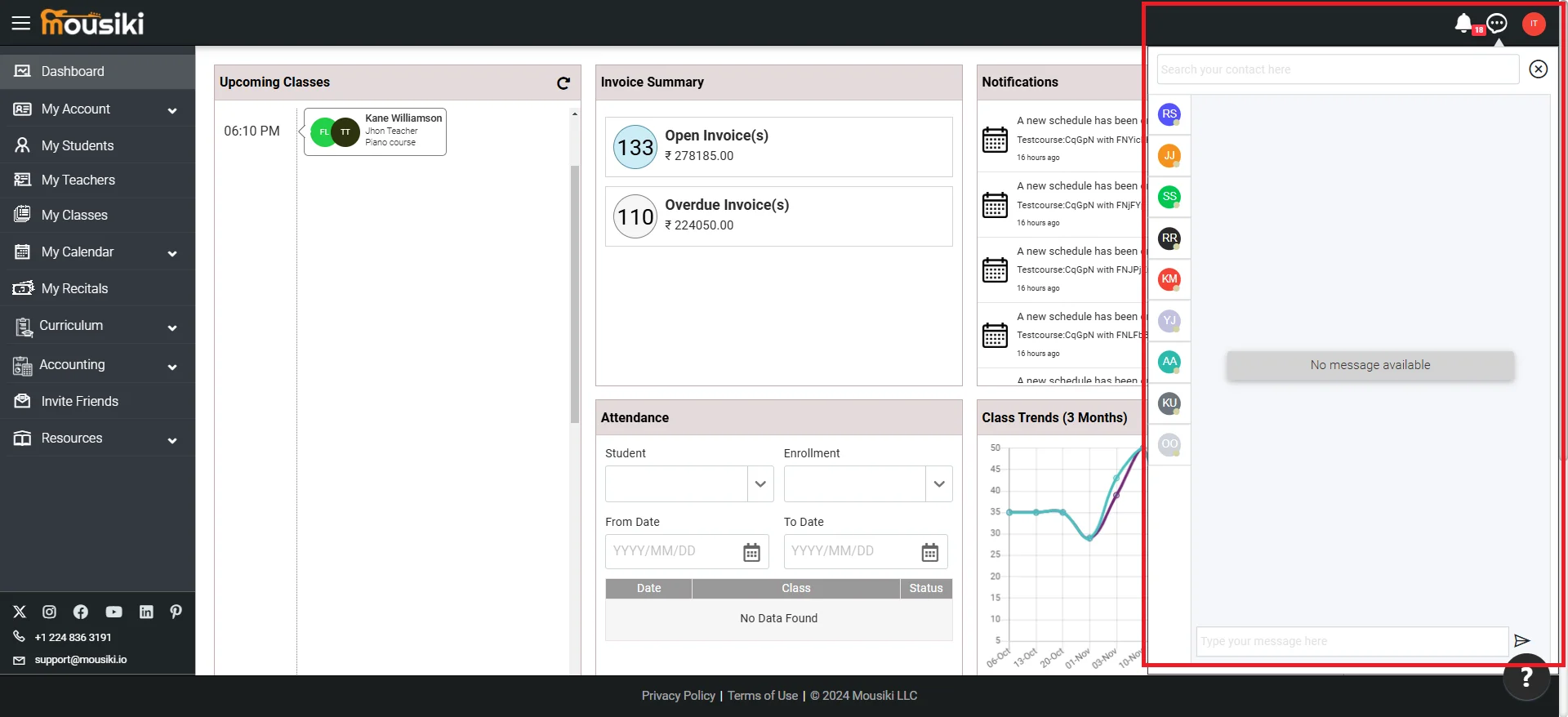Screen dimensions: 1568x717
Task: Select the JJ chat contact
Action: click(x=1169, y=156)
